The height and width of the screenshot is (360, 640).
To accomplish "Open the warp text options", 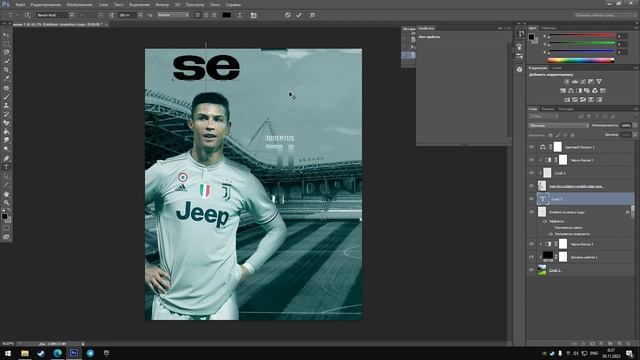I will [x=240, y=15].
